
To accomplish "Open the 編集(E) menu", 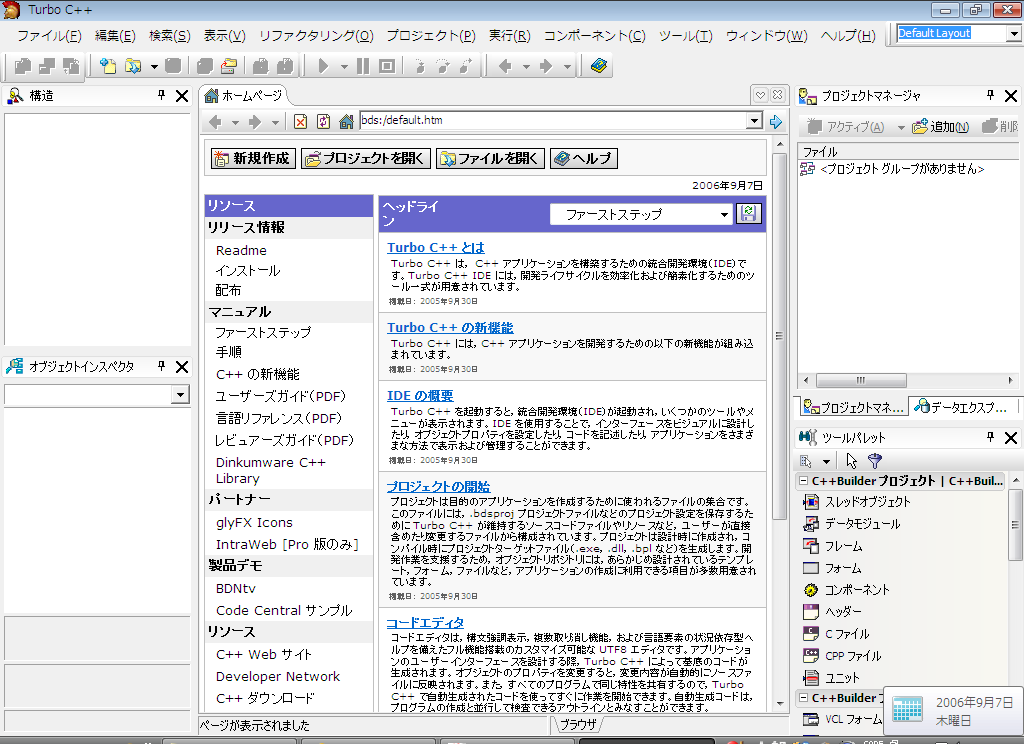I will pyautogui.click(x=115, y=36).
